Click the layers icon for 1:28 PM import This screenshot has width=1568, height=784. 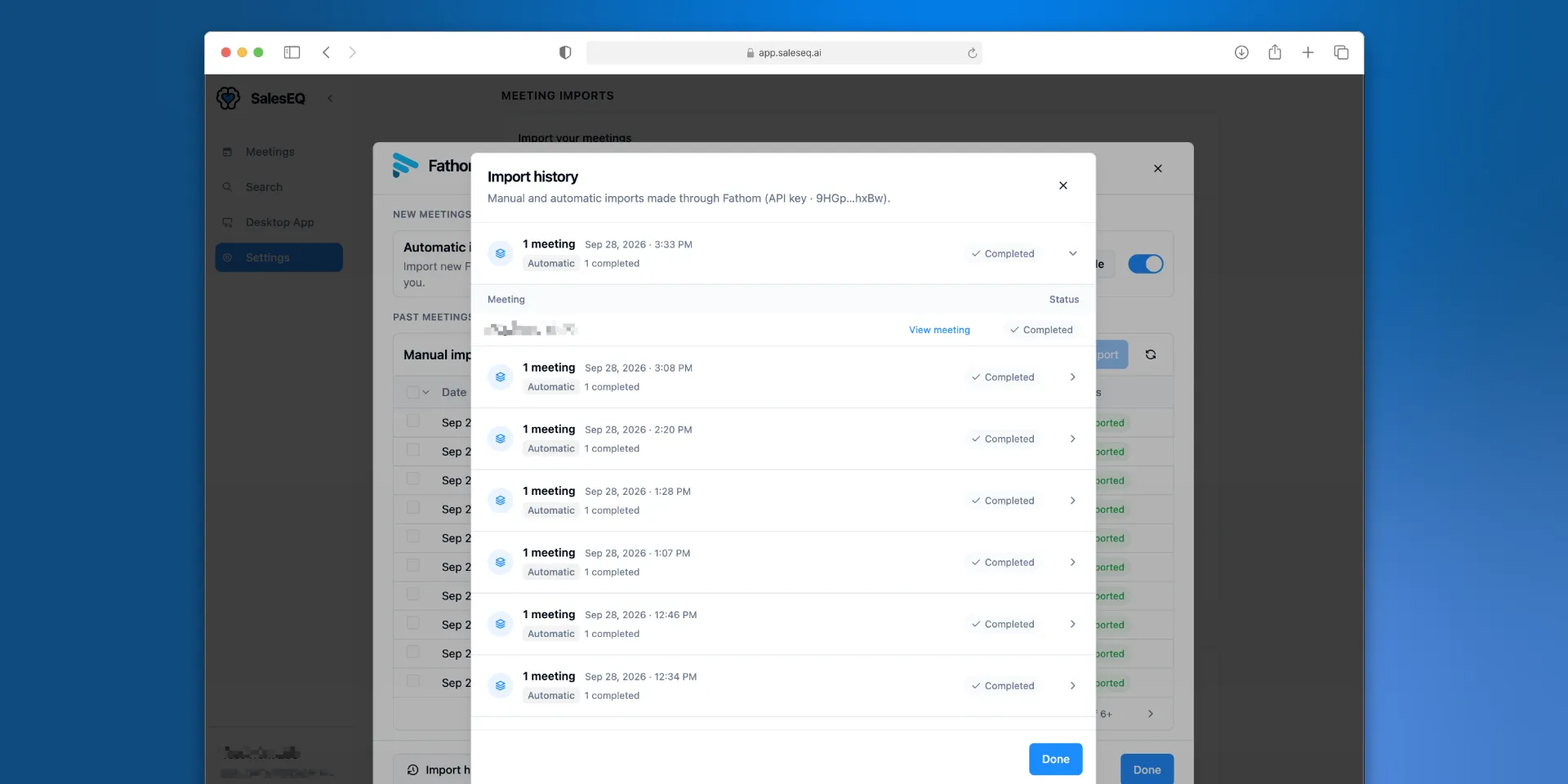click(501, 501)
